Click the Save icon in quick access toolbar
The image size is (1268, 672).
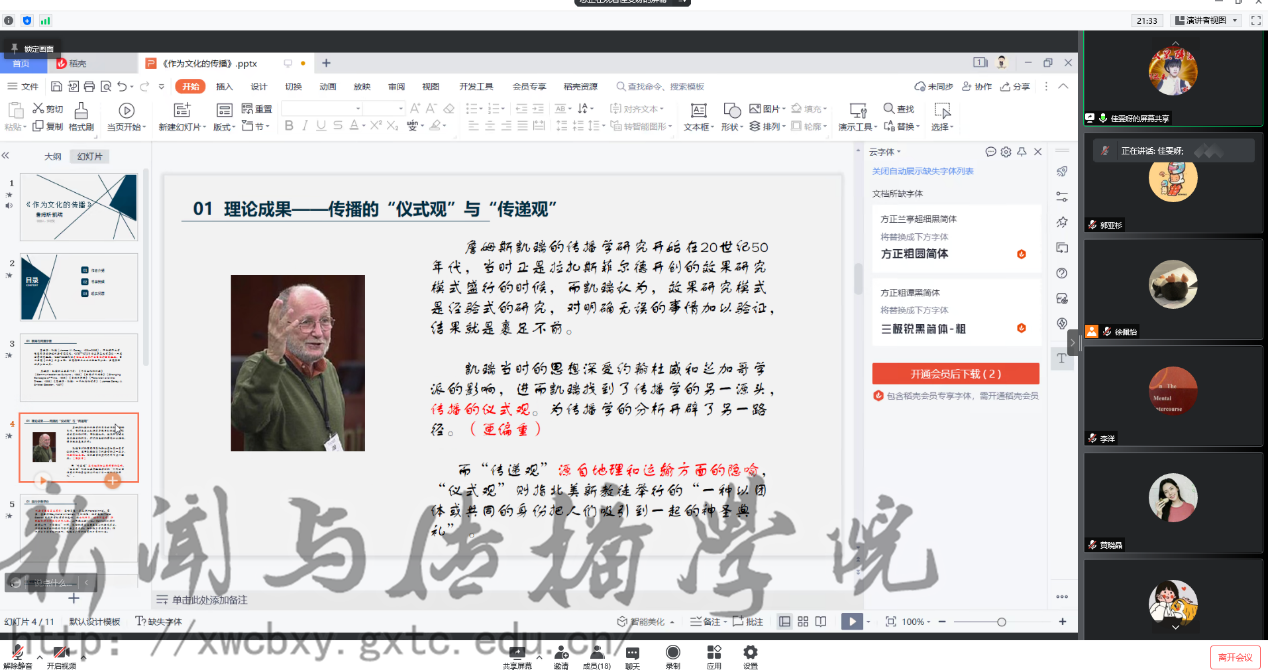tap(57, 87)
